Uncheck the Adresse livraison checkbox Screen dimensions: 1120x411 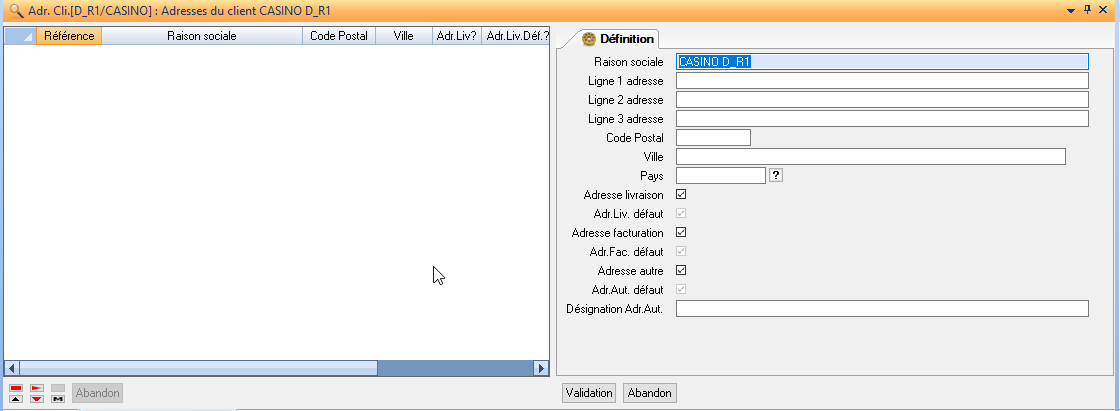click(x=681, y=194)
